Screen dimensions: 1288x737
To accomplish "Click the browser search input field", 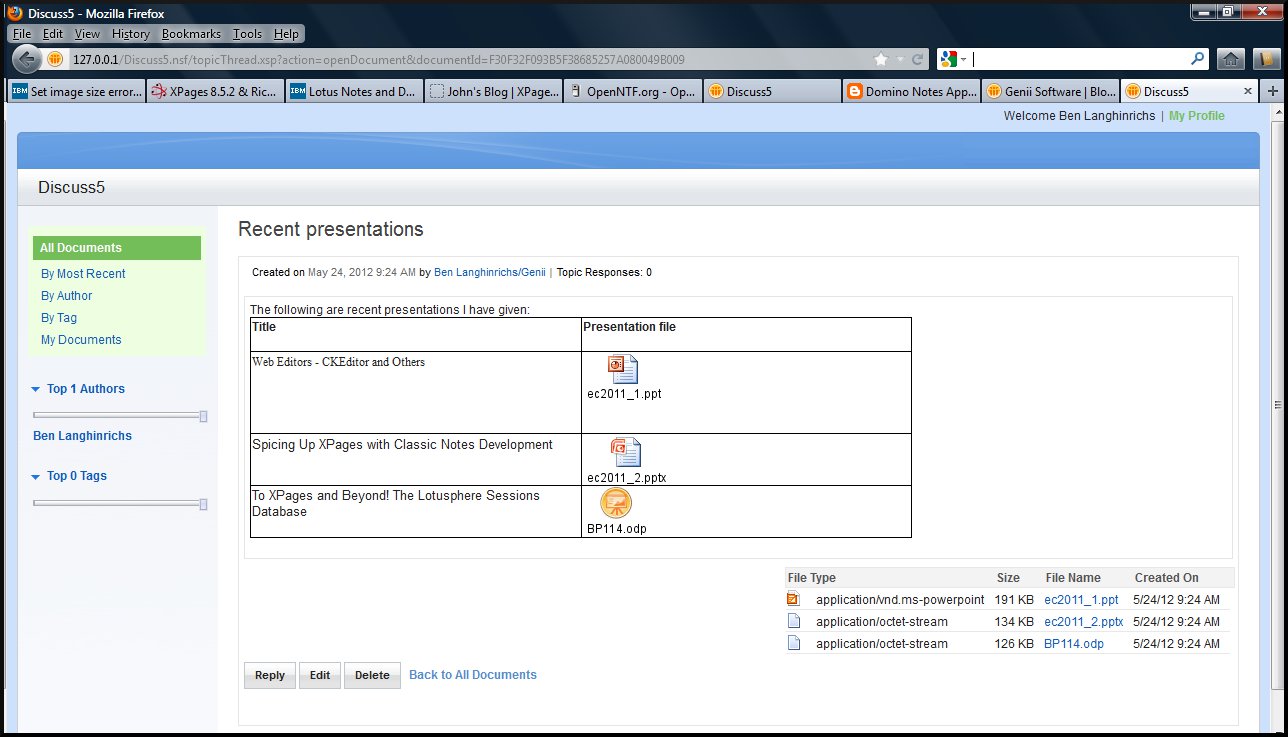I will point(1080,59).
